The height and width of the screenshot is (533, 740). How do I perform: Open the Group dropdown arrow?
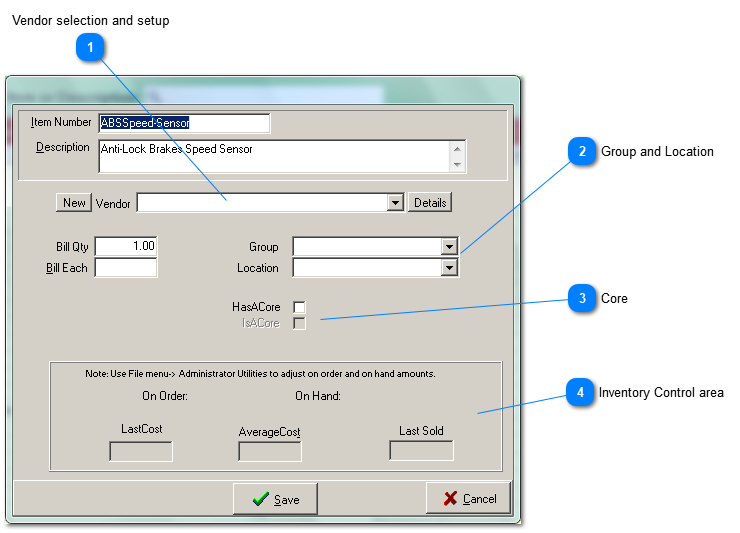449,247
